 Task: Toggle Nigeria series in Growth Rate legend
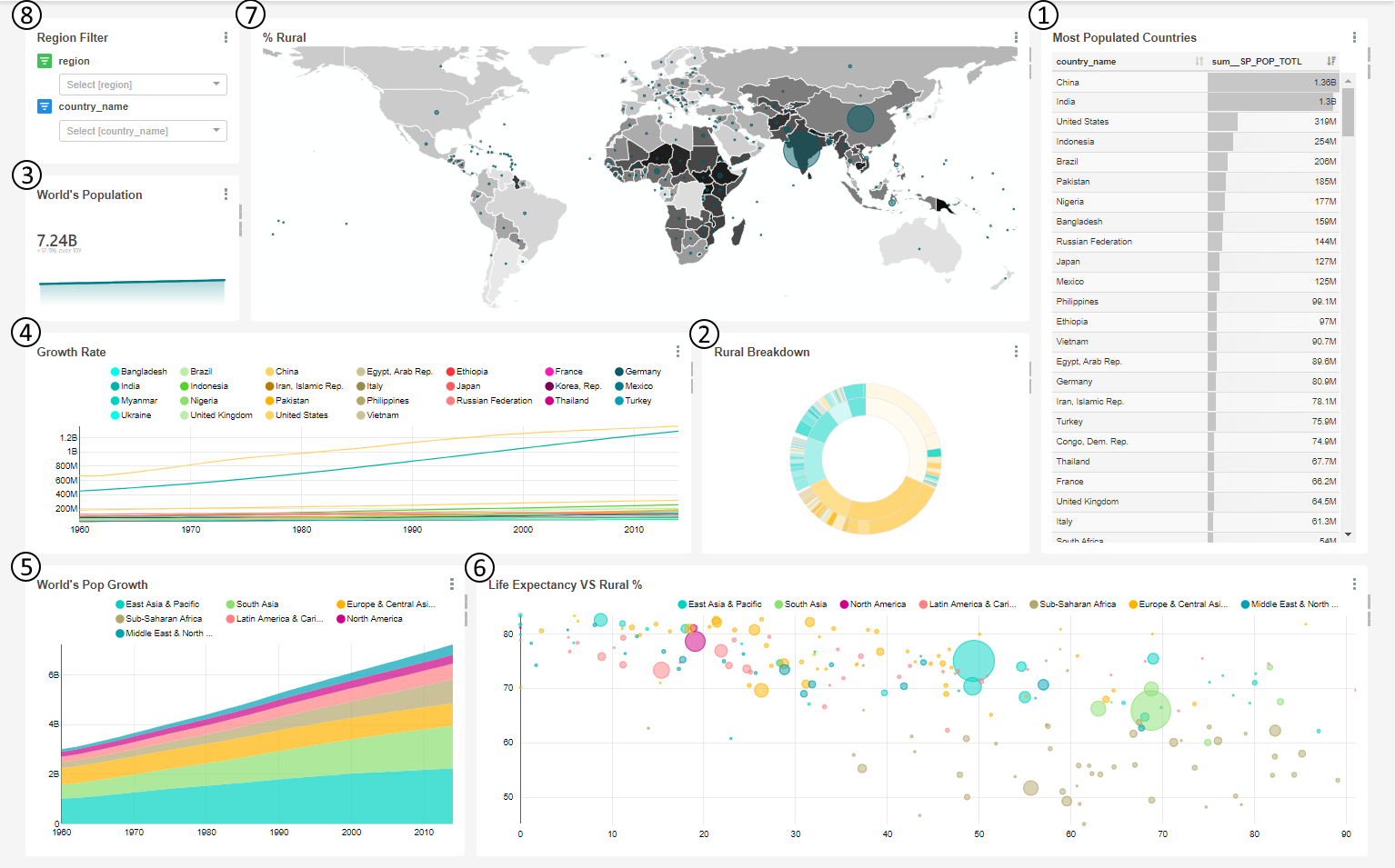(x=199, y=401)
